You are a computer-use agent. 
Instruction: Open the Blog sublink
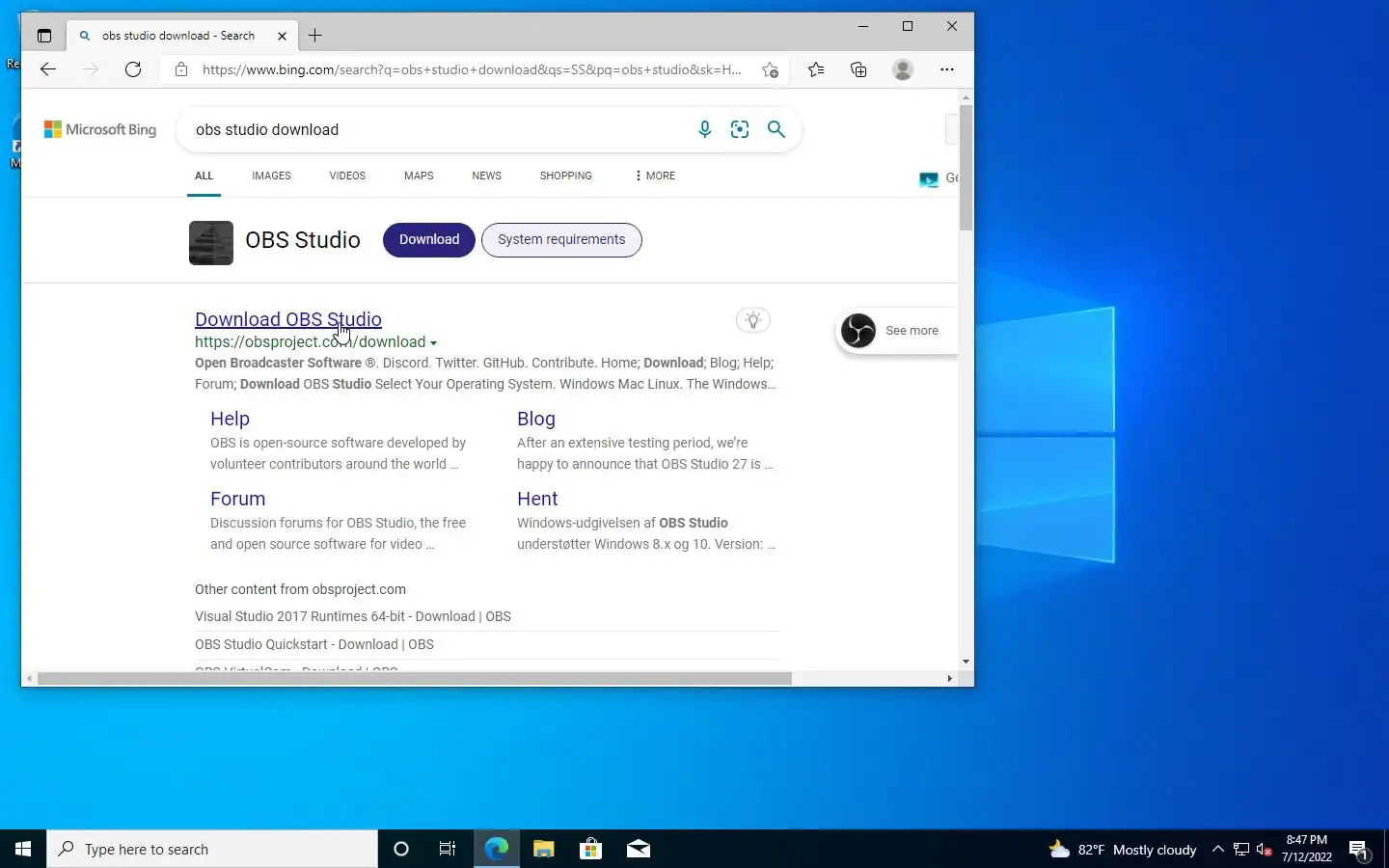point(536,419)
